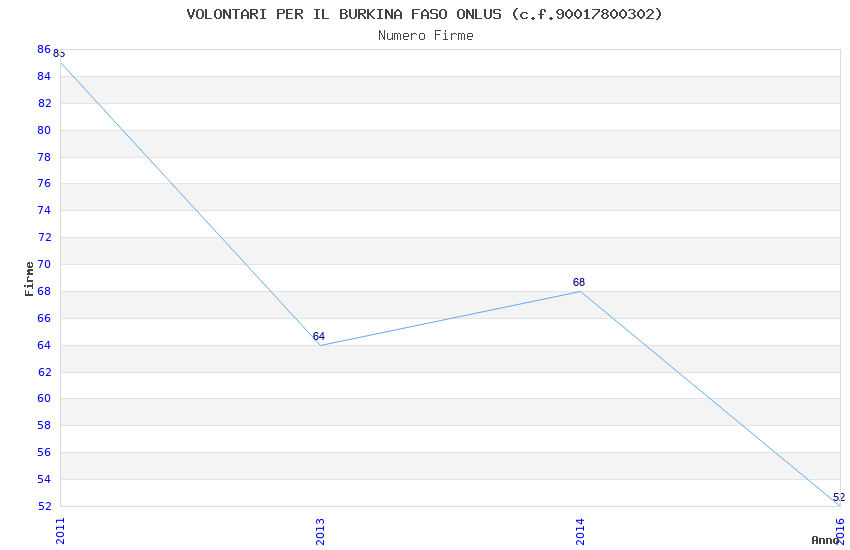The height and width of the screenshot is (550, 850).
Task: Click x-axis year 2011
Action: point(60,531)
